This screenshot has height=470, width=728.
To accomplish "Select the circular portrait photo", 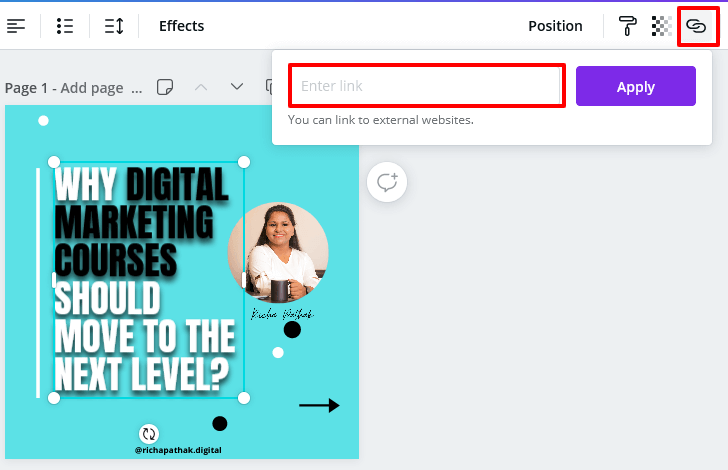I will click(278, 253).
